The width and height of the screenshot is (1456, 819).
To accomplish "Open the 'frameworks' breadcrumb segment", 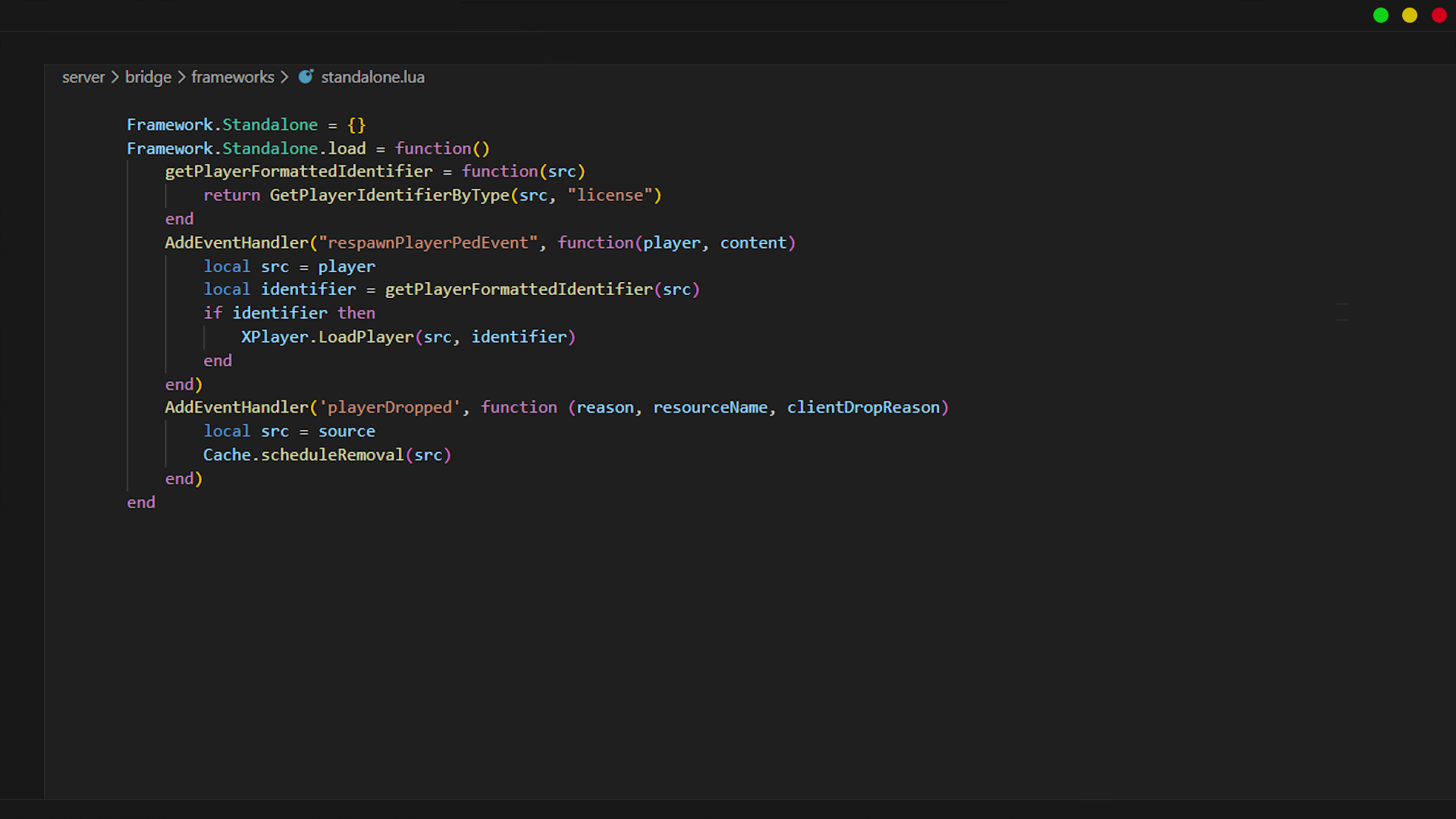I will point(233,77).
